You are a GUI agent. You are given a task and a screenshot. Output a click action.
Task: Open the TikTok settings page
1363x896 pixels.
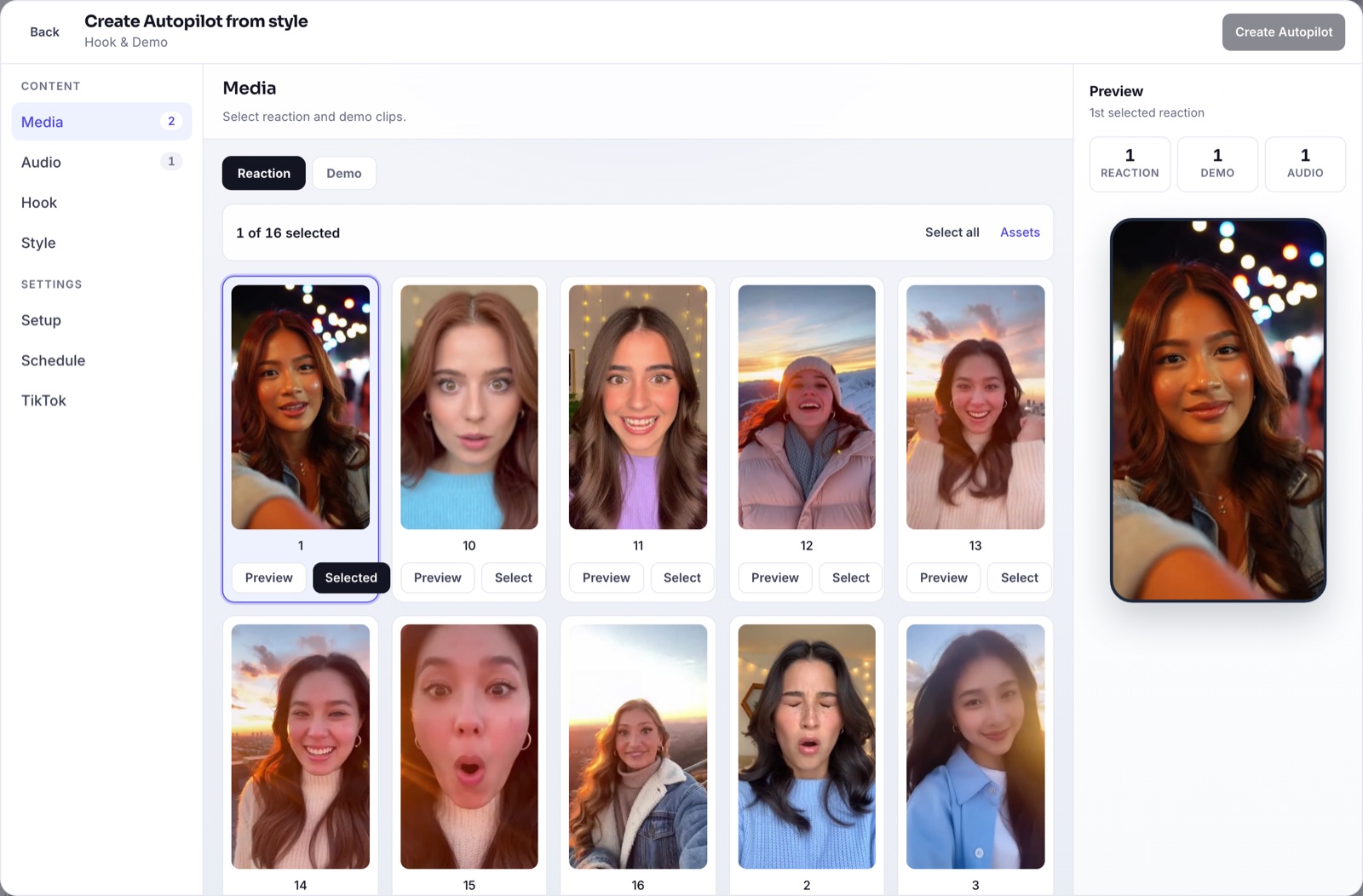tap(101, 400)
